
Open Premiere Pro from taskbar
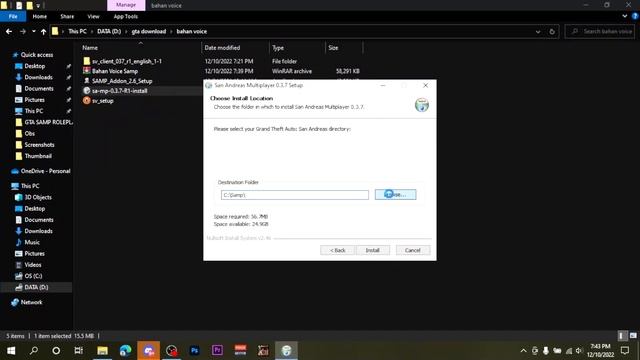pos(217,350)
